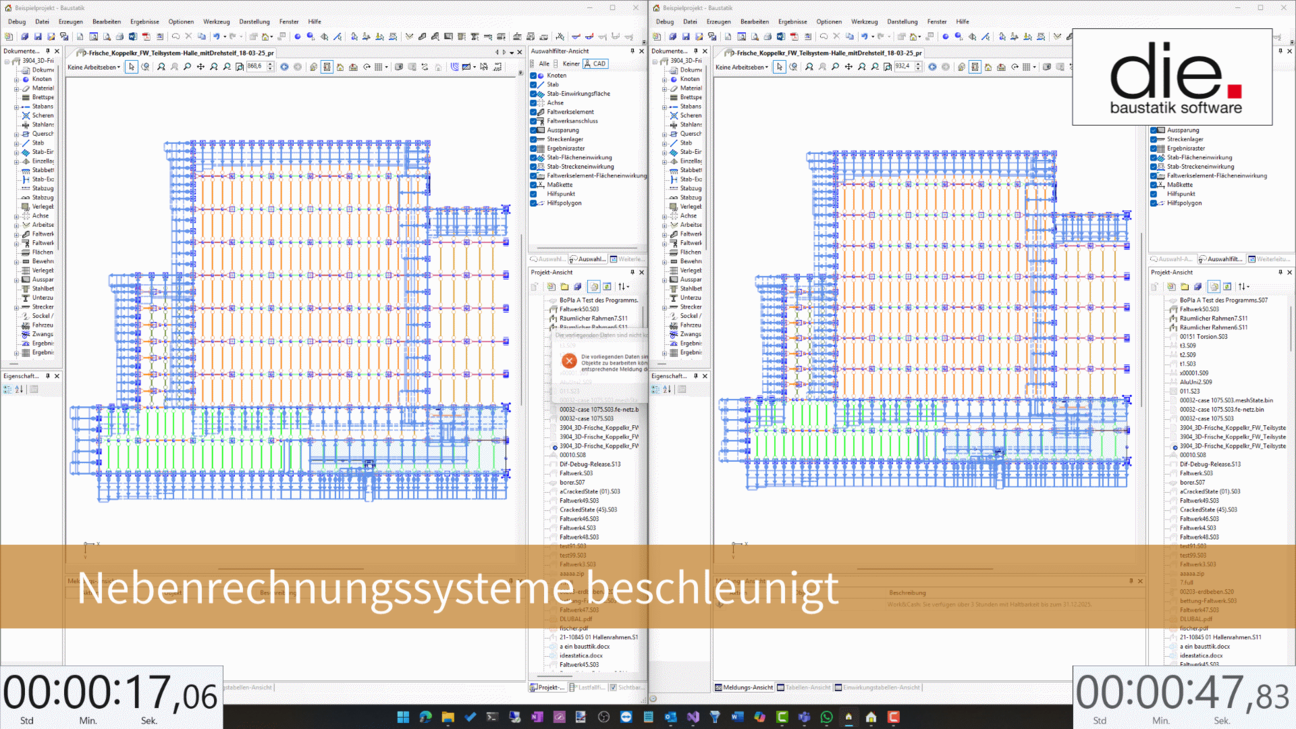Open WhatsApp from the taskbar
The image size is (1296, 729).
click(826, 717)
